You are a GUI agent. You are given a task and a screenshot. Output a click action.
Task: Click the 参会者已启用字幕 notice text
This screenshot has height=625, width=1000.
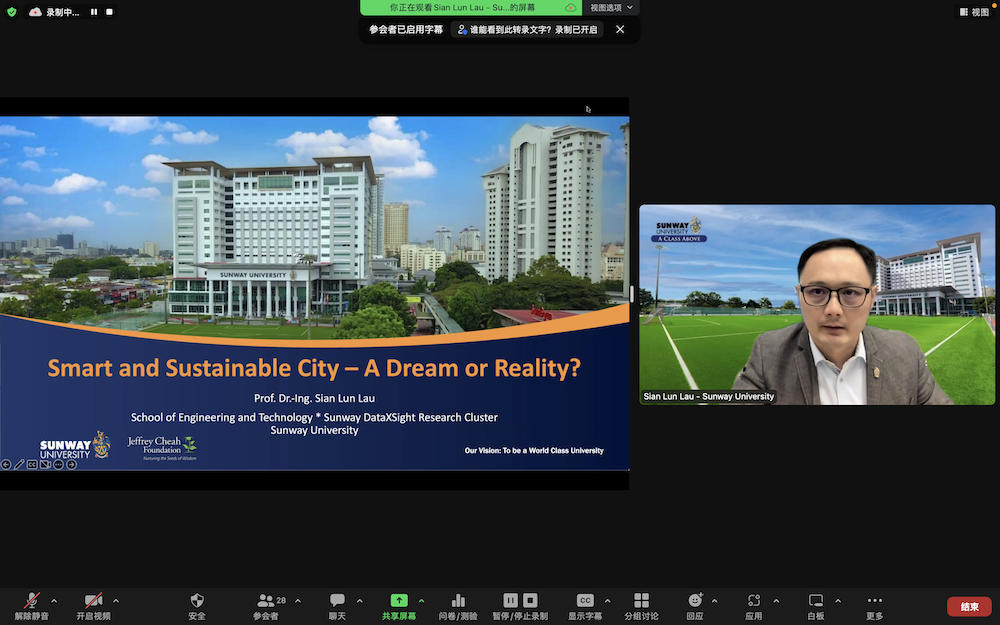tap(406, 29)
